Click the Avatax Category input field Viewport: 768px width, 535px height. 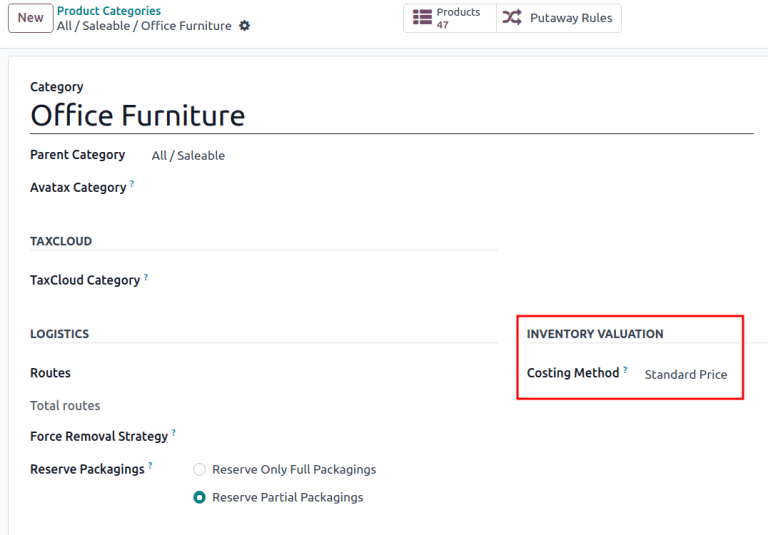(320, 188)
